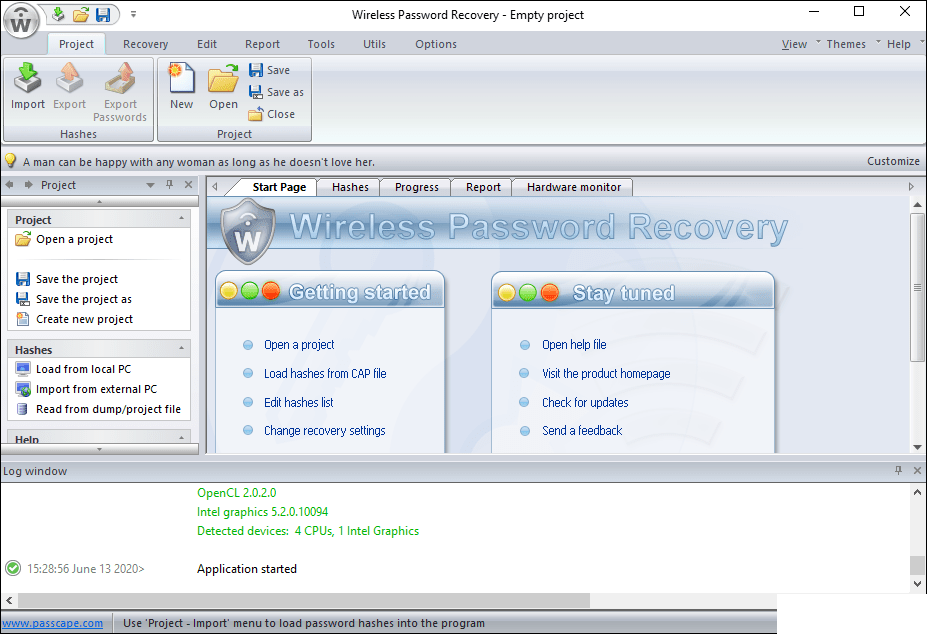Click Read from dump/project file

tap(98, 409)
